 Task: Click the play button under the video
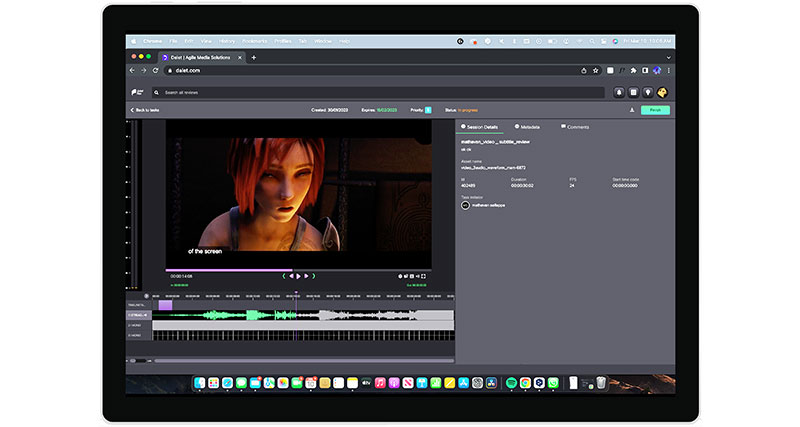(x=298, y=276)
